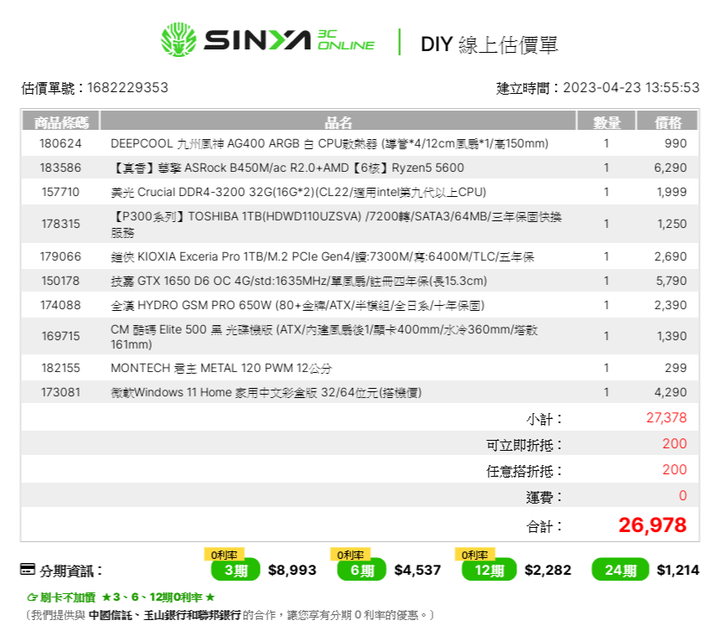Click the 刷卡不加價 green promo text
Image resolution: width=720 pixels, height=641 pixels.
tap(121, 597)
